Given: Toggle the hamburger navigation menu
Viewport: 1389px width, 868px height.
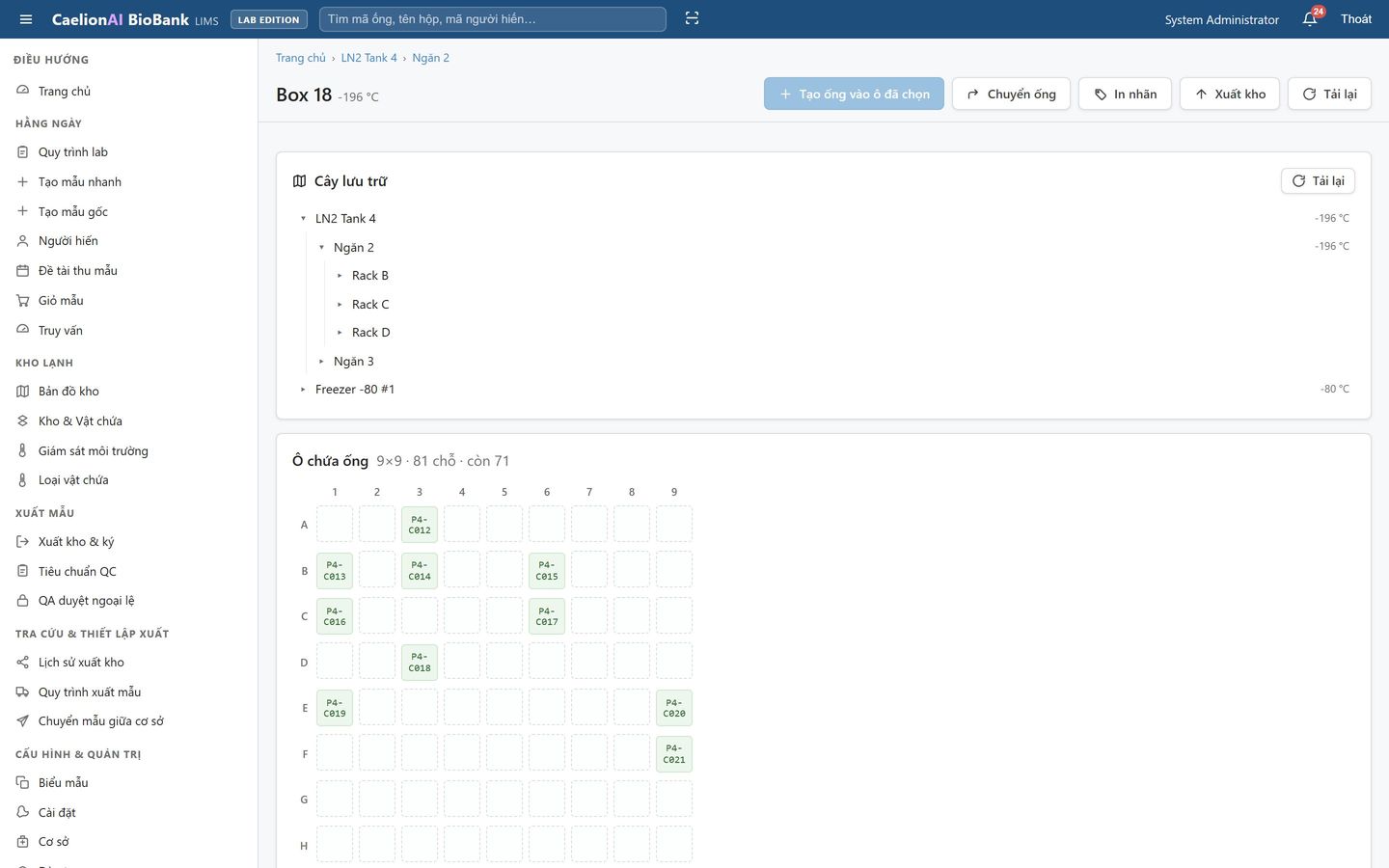Looking at the screenshot, I should coord(26,19).
